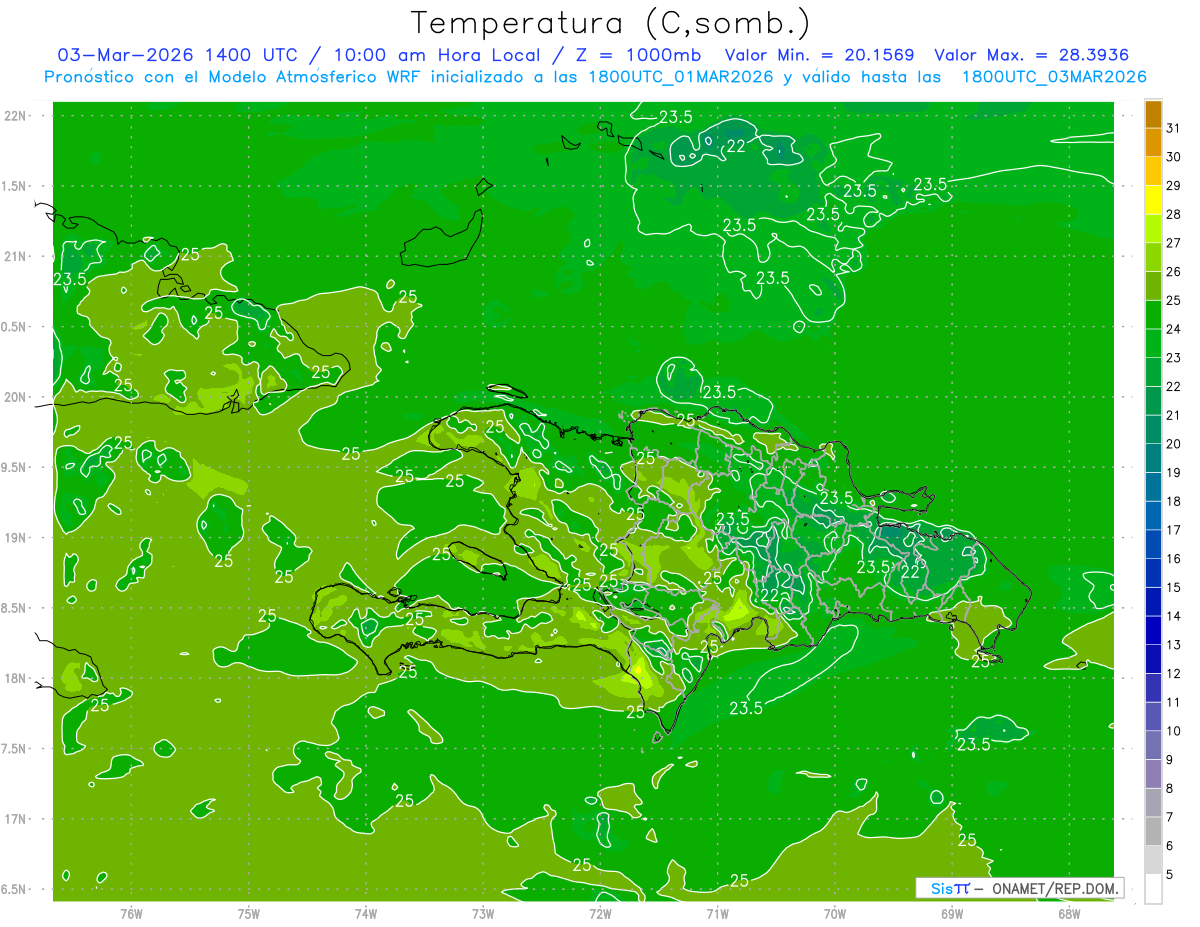Click the legend value '13'
This screenshot has width=1200, height=927.
(x=1173, y=645)
